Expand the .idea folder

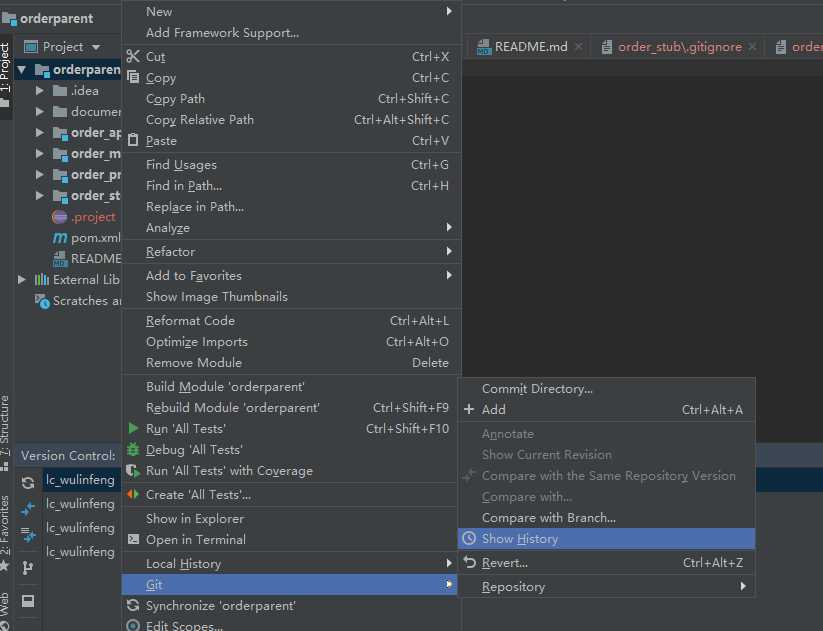pos(39,90)
